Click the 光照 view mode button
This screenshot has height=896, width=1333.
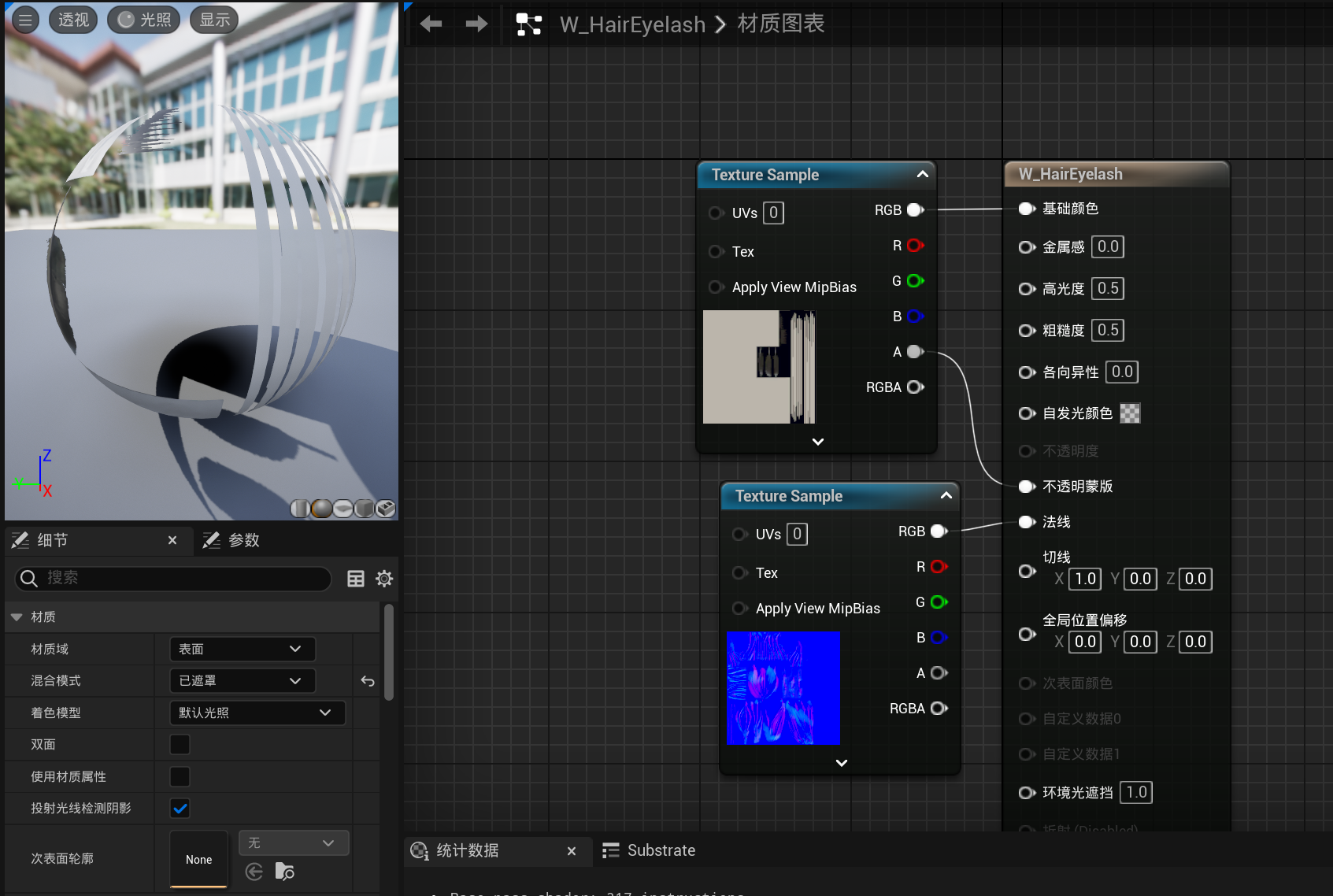144,20
